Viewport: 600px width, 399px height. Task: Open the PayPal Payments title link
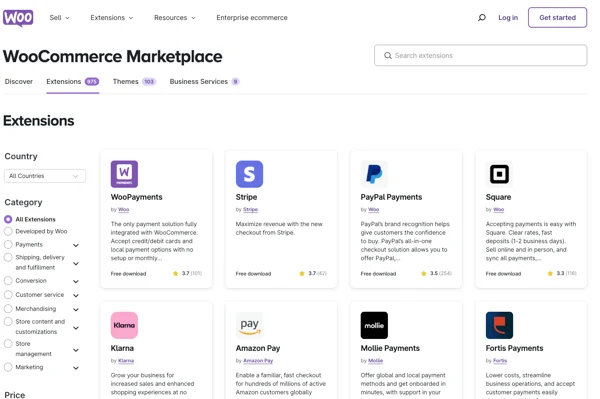tap(391, 197)
